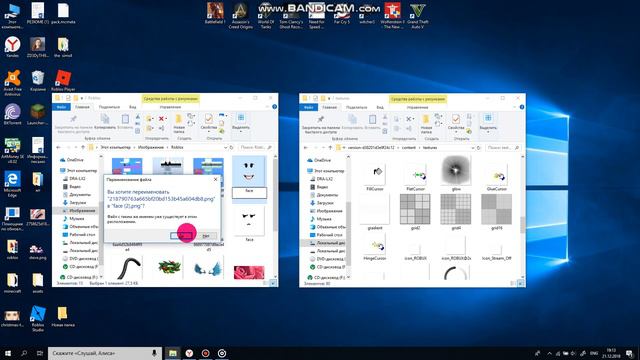
Task: Select OneDrive in the textures window sidebar
Action: click(322, 160)
